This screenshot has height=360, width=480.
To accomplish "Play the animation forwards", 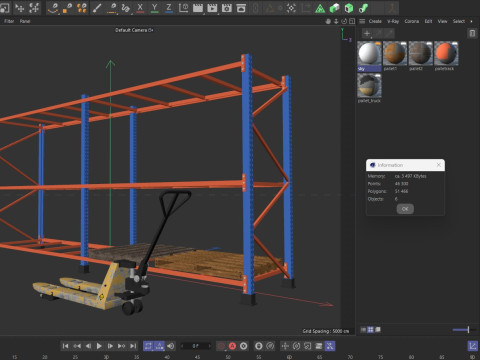I will (x=99, y=346).
